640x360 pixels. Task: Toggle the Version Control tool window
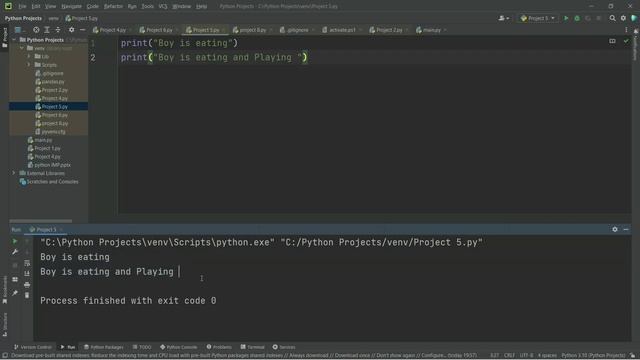tap(33, 347)
